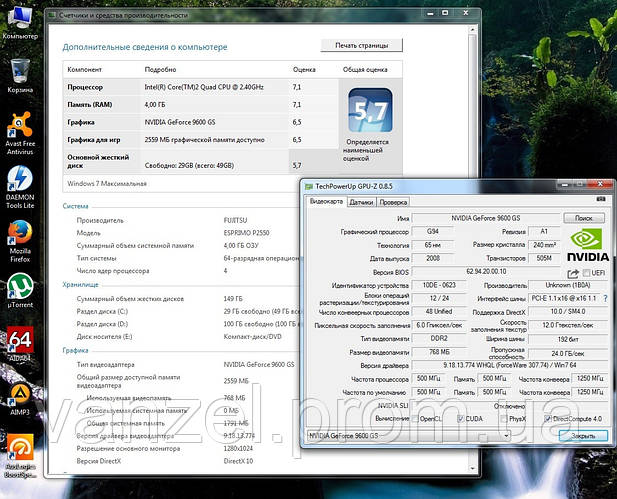Launch µTorrent desktop shortcut
Screen dimensions: 617x499
click(x=20, y=290)
